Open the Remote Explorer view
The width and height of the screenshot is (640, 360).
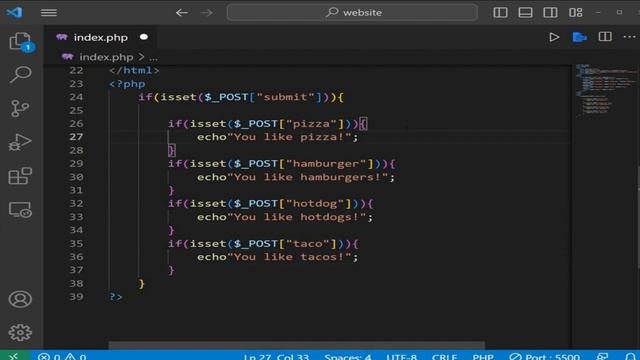point(20,210)
